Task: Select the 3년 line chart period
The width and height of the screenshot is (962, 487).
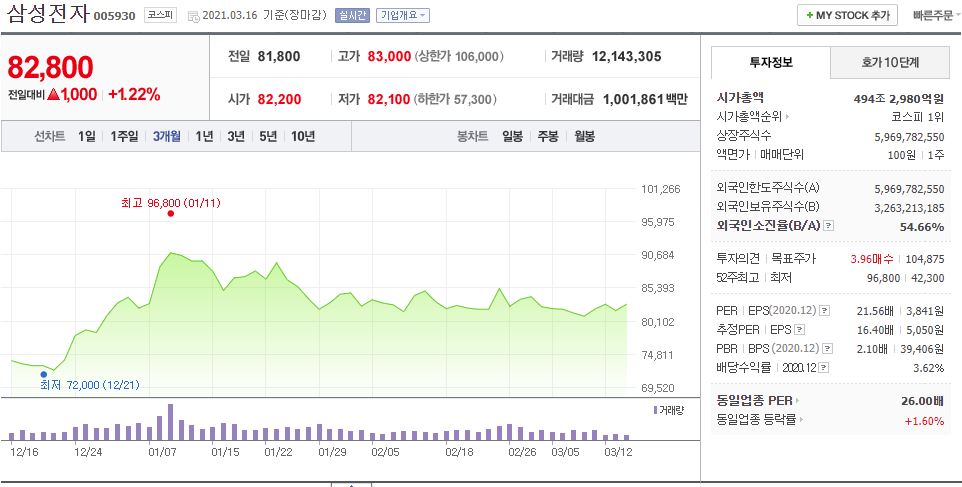Action: tap(236, 136)
